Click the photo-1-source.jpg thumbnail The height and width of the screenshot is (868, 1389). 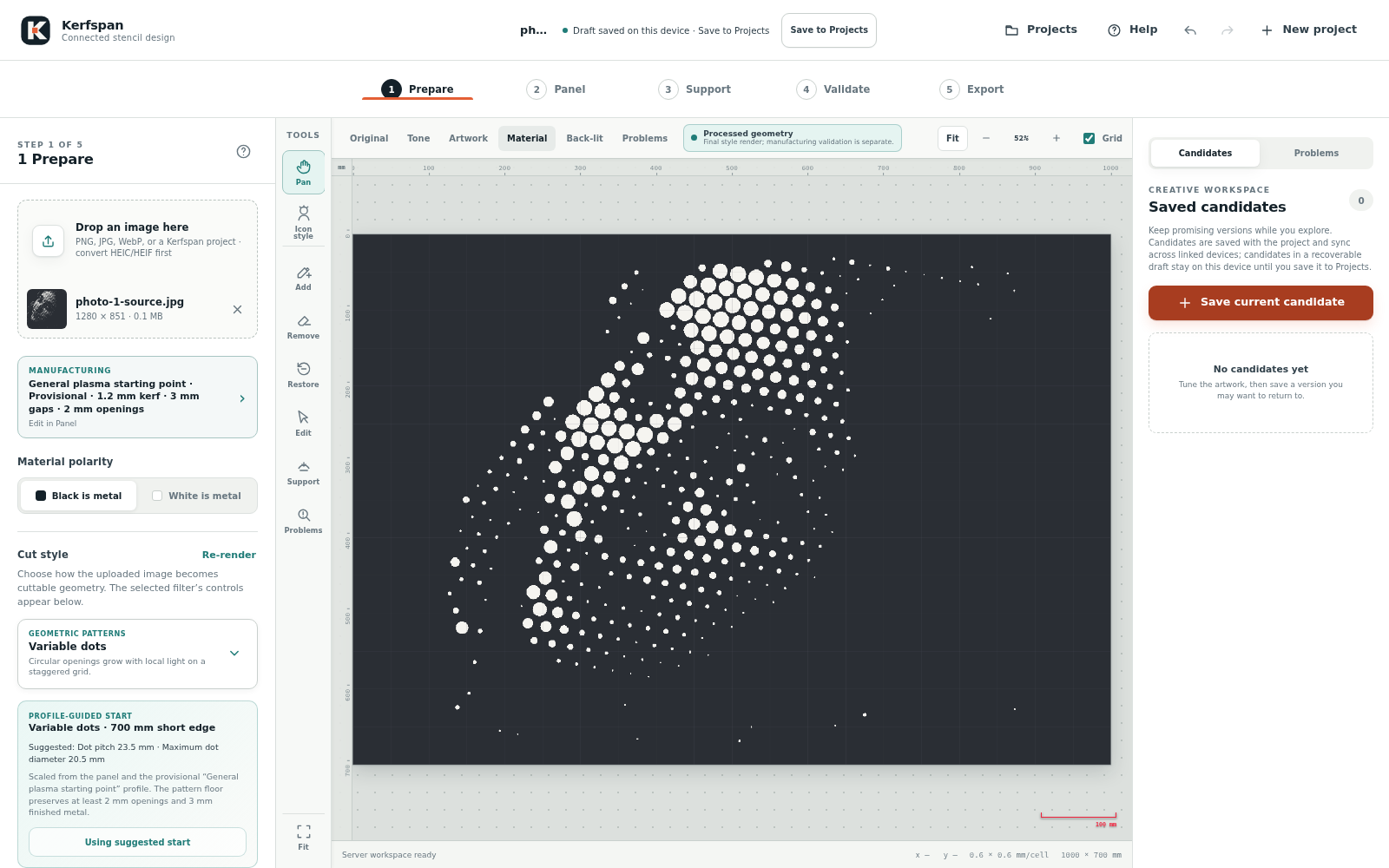[x=47, y=309]
